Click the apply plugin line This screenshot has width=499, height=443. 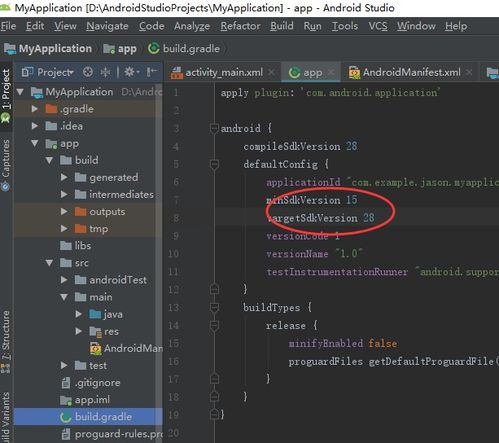(330, 93)
